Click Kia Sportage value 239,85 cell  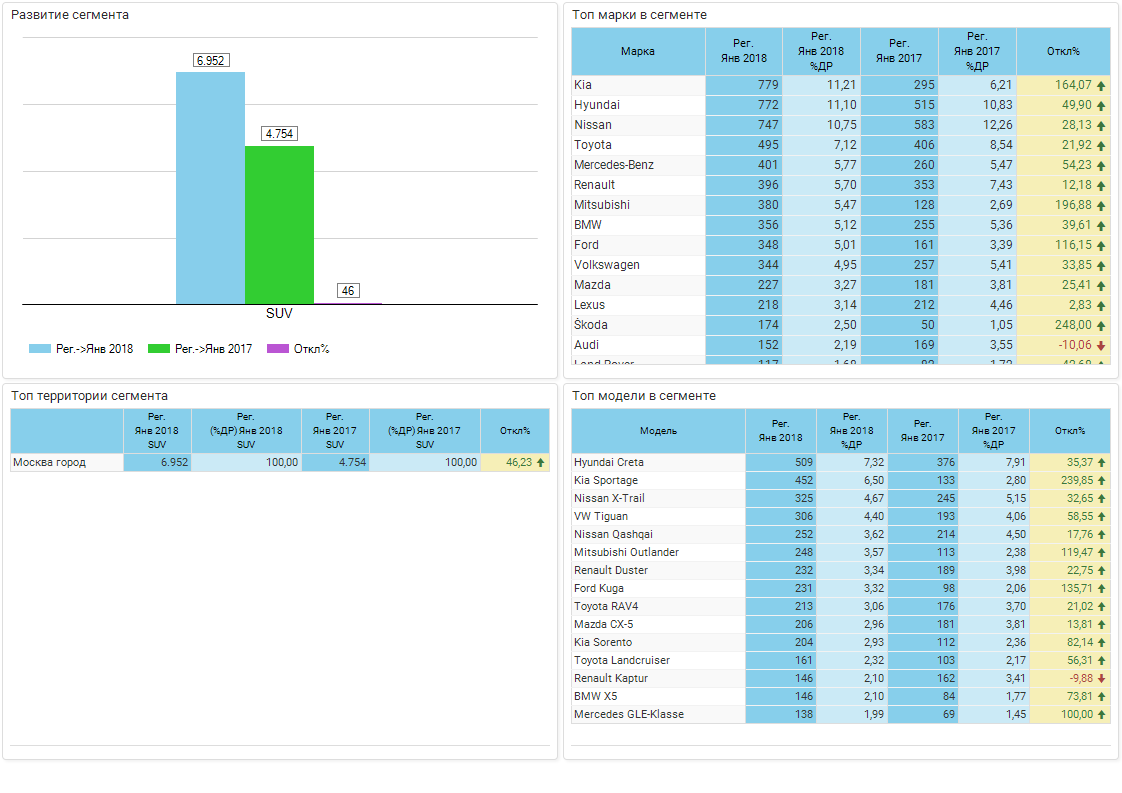pos(1070,480)
